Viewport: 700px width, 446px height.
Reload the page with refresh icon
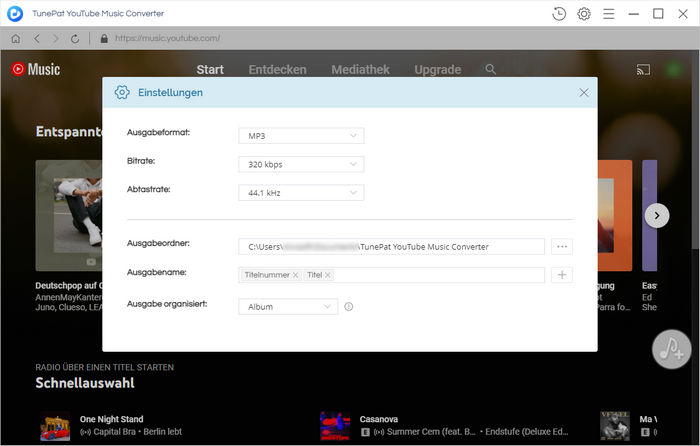75,38
